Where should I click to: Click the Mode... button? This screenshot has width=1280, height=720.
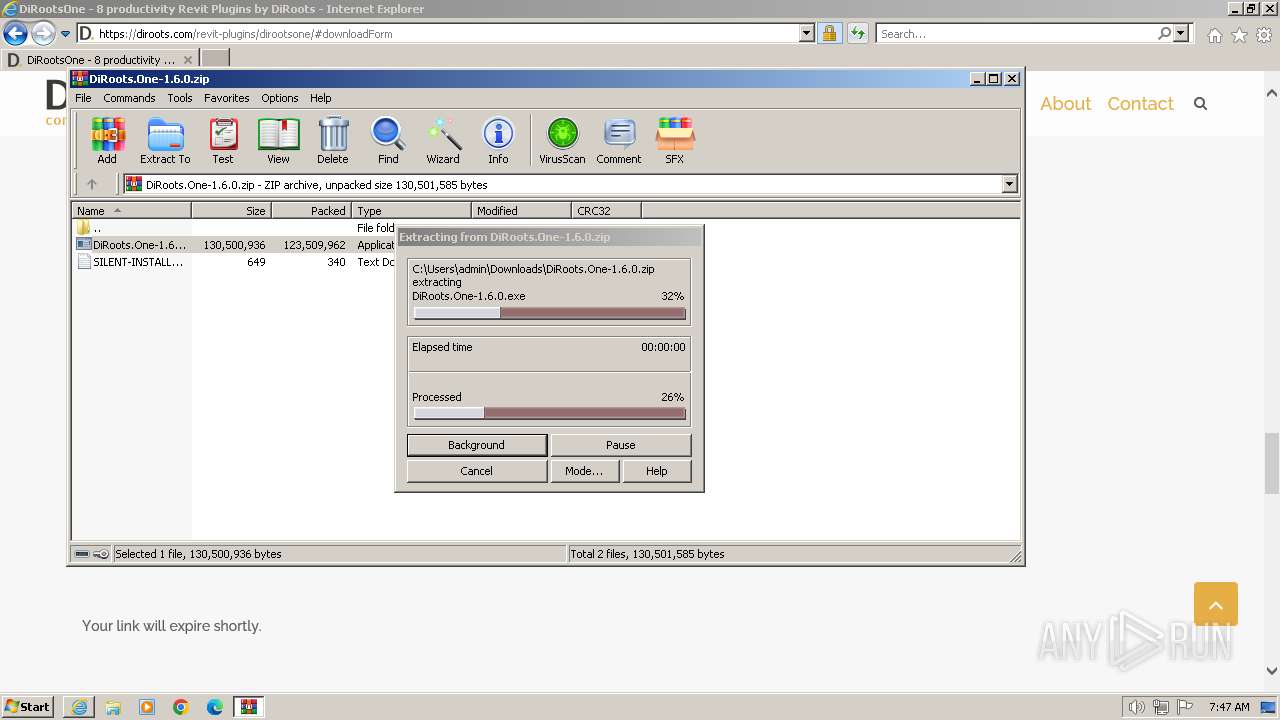[x=584, y=471]
